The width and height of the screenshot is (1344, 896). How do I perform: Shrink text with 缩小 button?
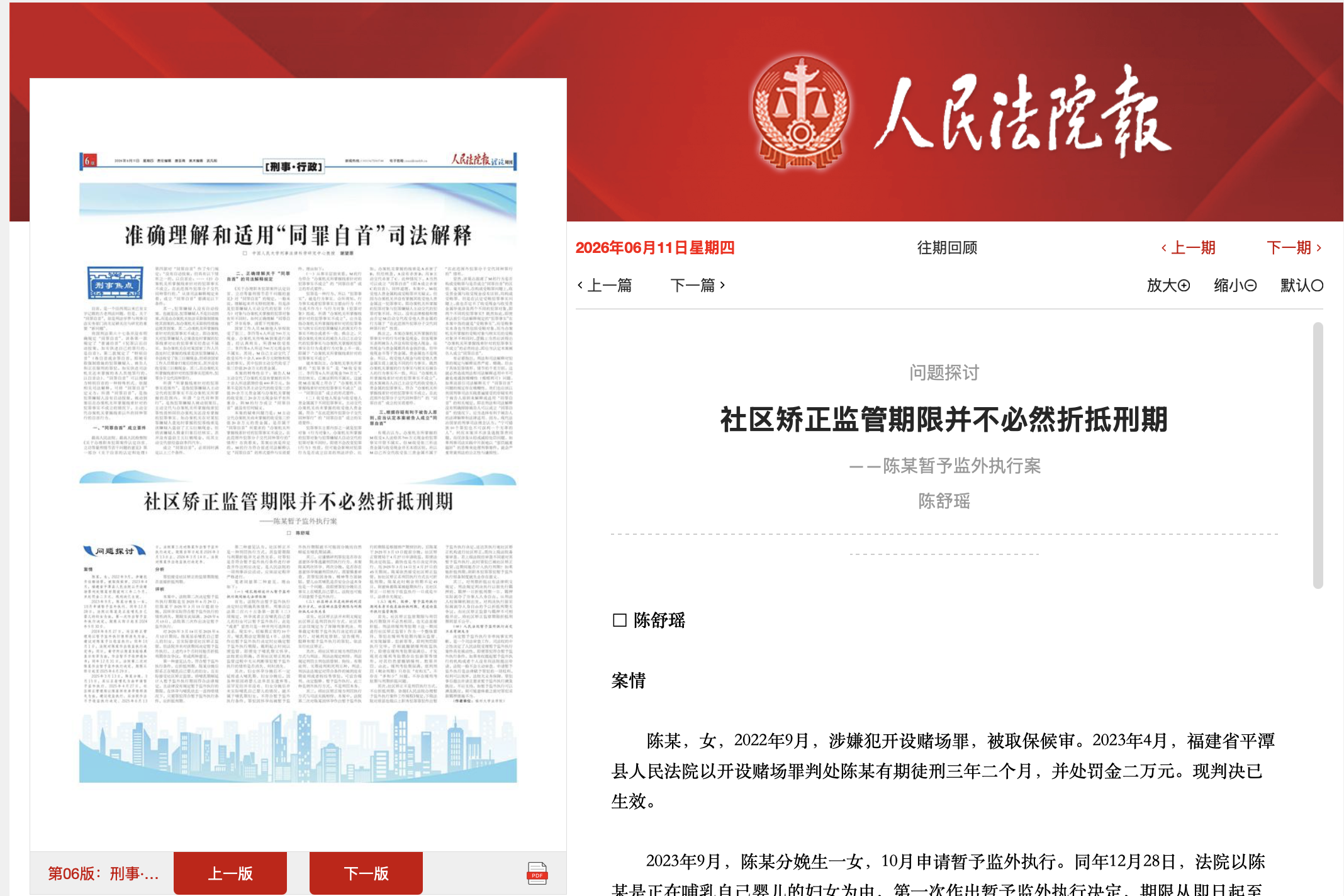tap(1235, 285)
